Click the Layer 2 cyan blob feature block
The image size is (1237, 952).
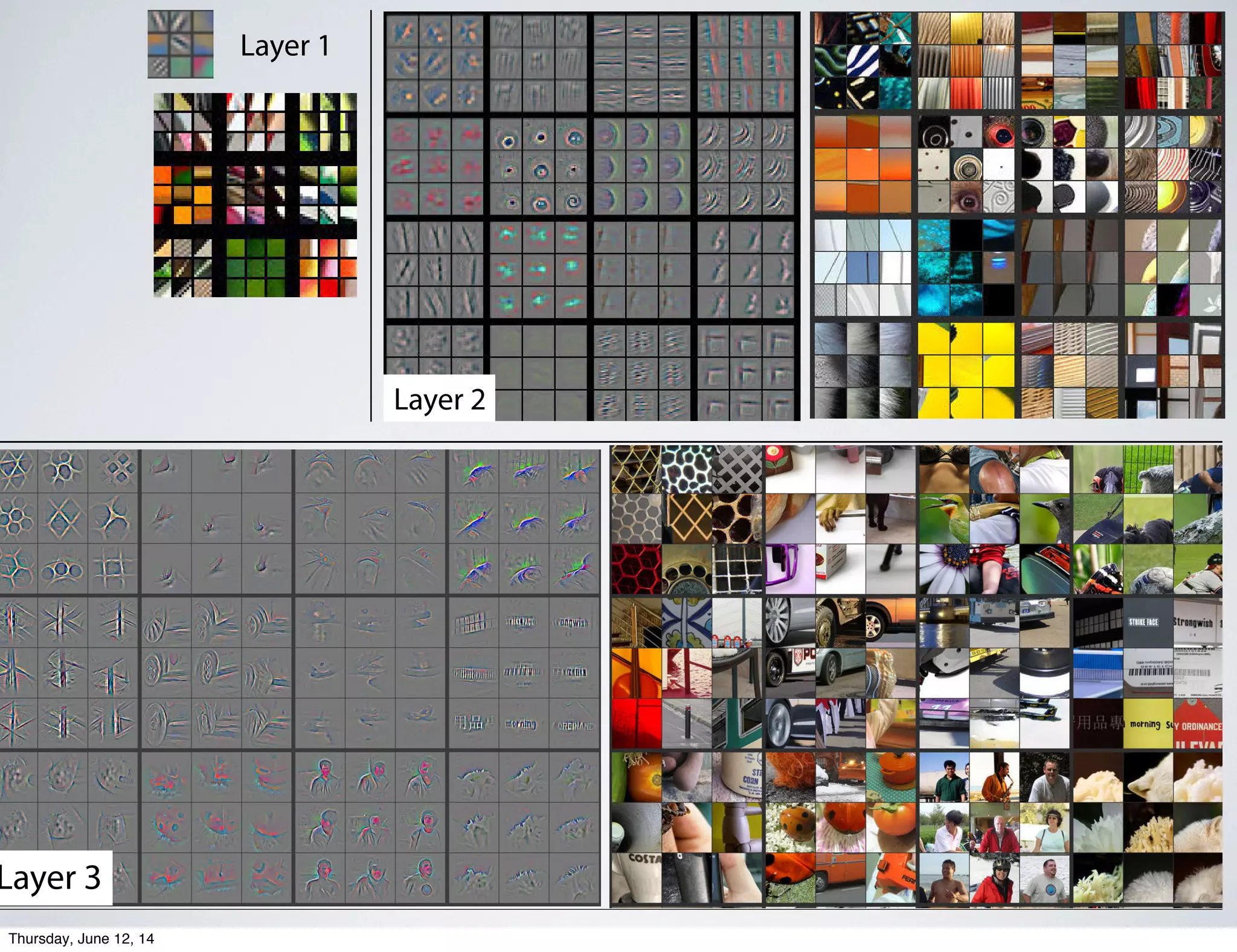coord(538,269)
